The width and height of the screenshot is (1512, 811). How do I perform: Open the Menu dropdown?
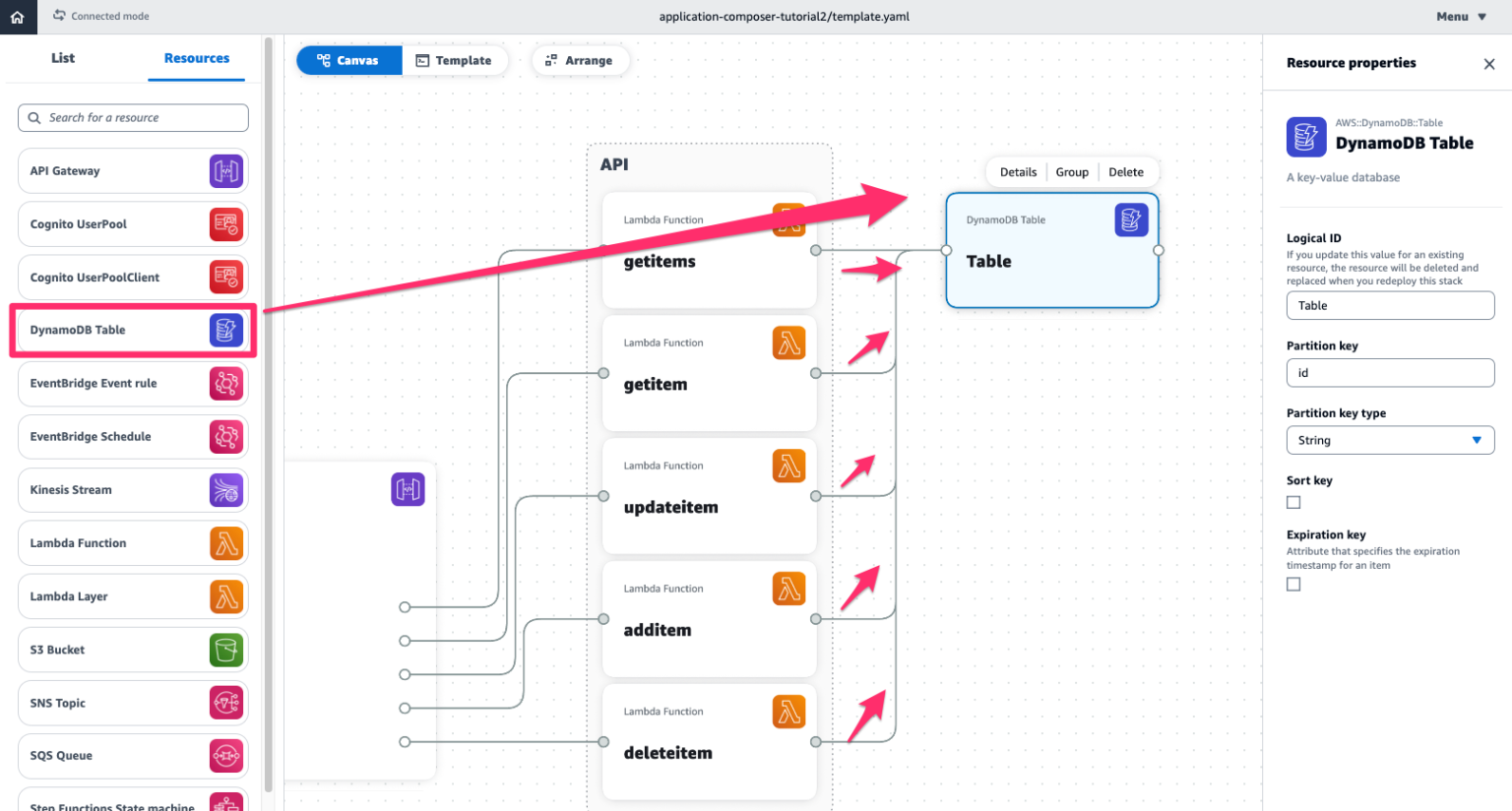(1461, 17)
